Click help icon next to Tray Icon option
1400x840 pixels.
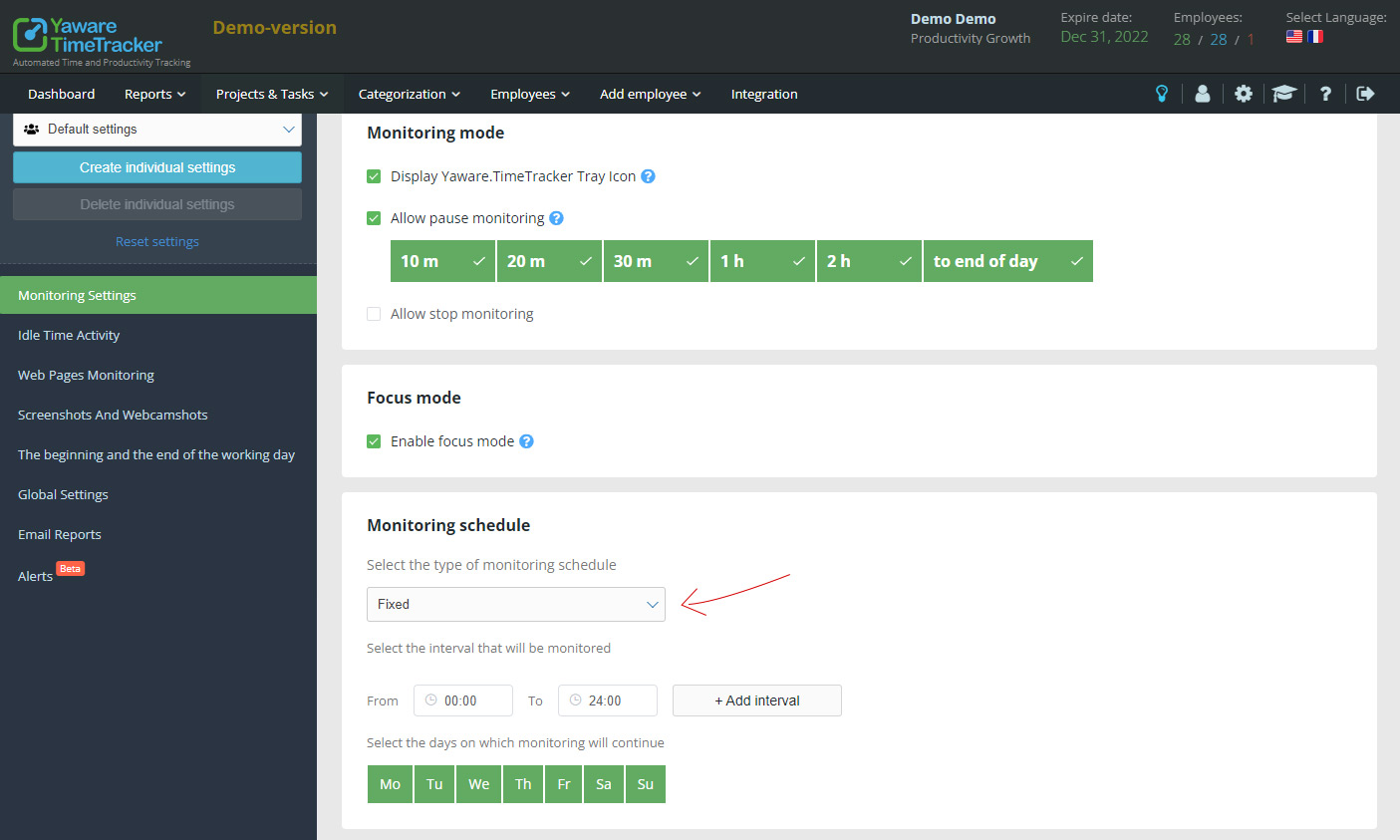coord(648,176)
